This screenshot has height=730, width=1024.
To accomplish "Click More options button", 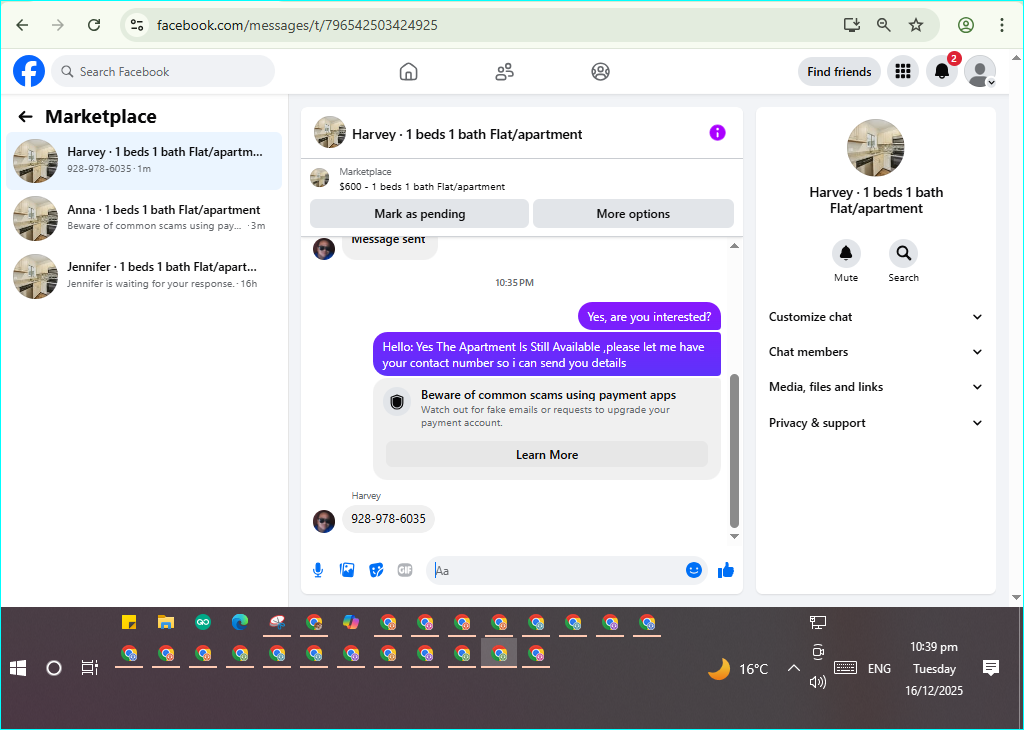I will (x=633, y=214).
